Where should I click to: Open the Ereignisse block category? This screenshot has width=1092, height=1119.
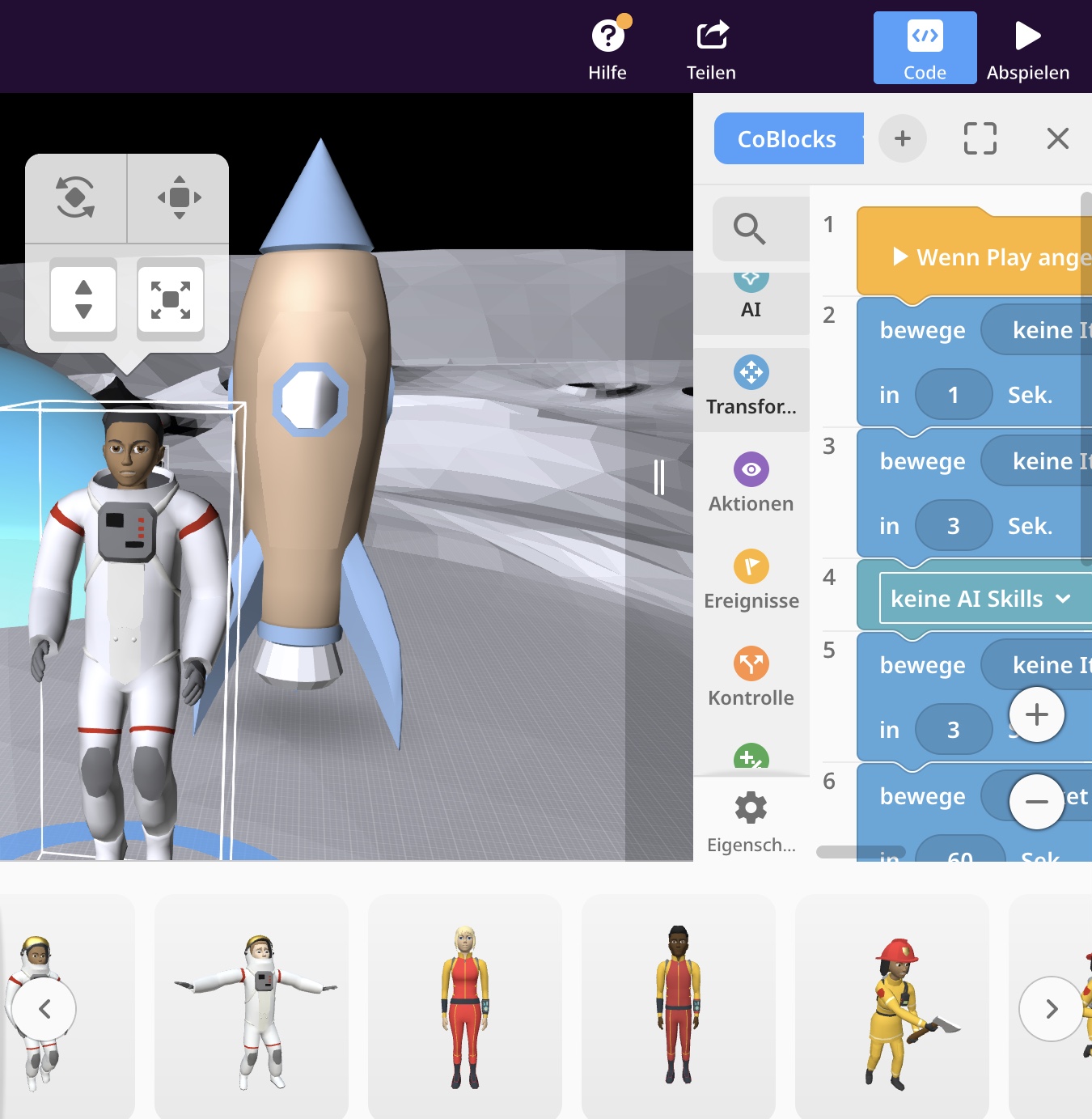click(x=751, y=580)
